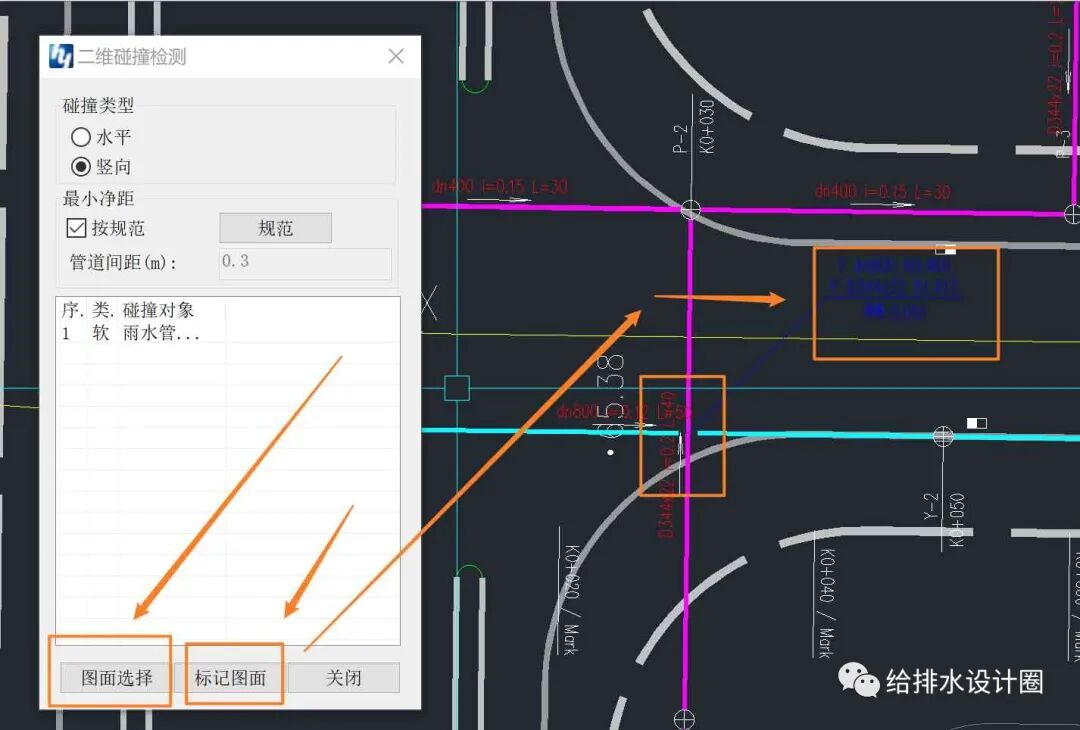This screenshot has width=1080, height=730.
Task: Focus the 管道间距(m) input field
Action: [x=305, y=263]
